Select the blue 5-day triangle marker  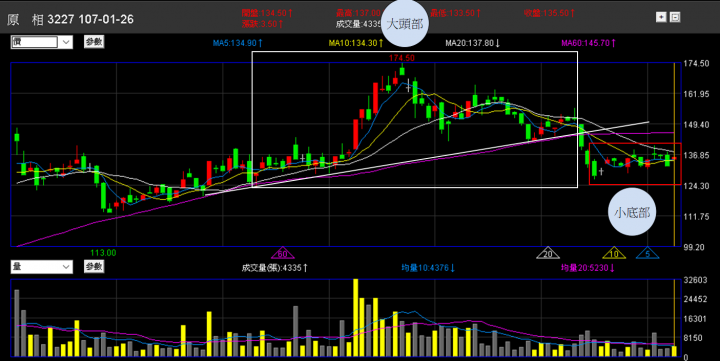[647, 253]
